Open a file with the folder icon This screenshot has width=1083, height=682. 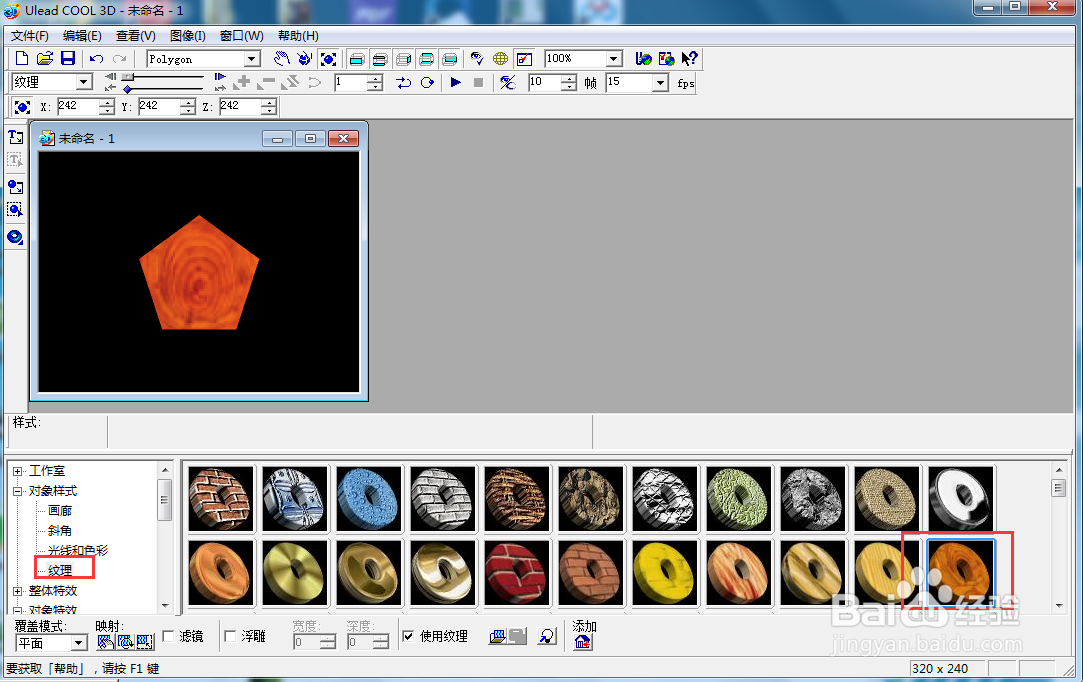click(45, 59)
